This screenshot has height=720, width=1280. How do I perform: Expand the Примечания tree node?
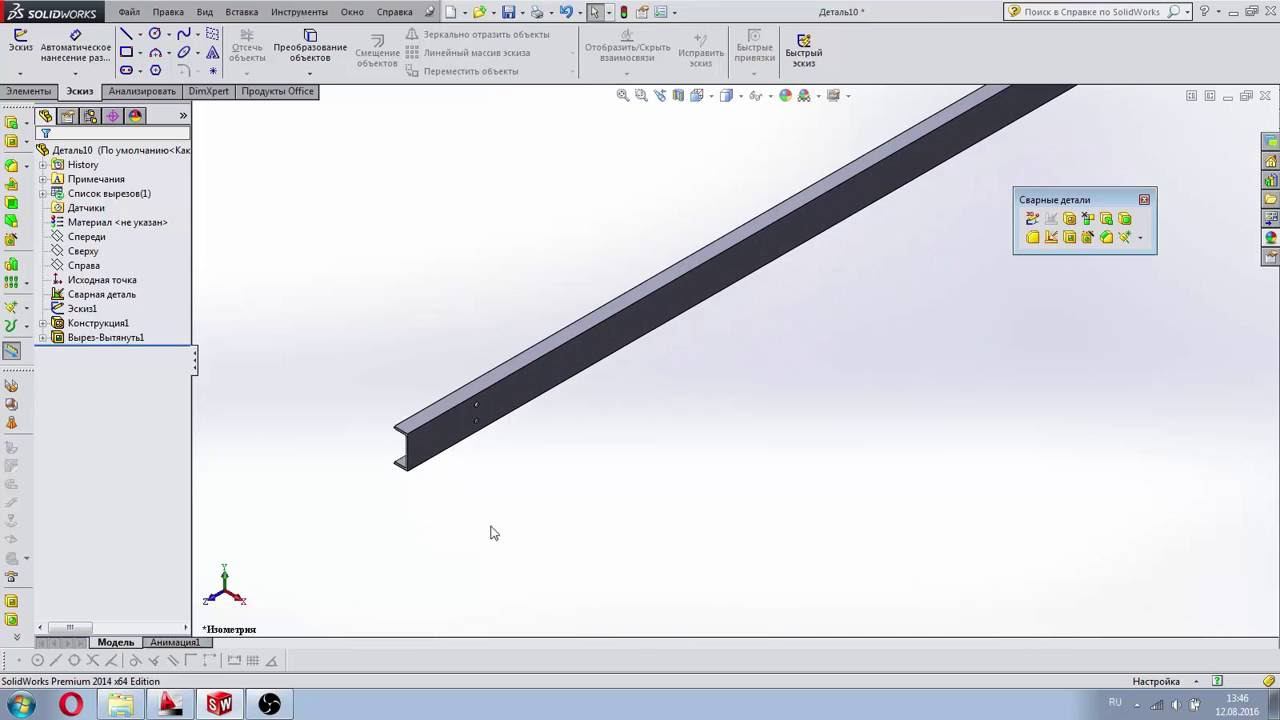point(43,179)
